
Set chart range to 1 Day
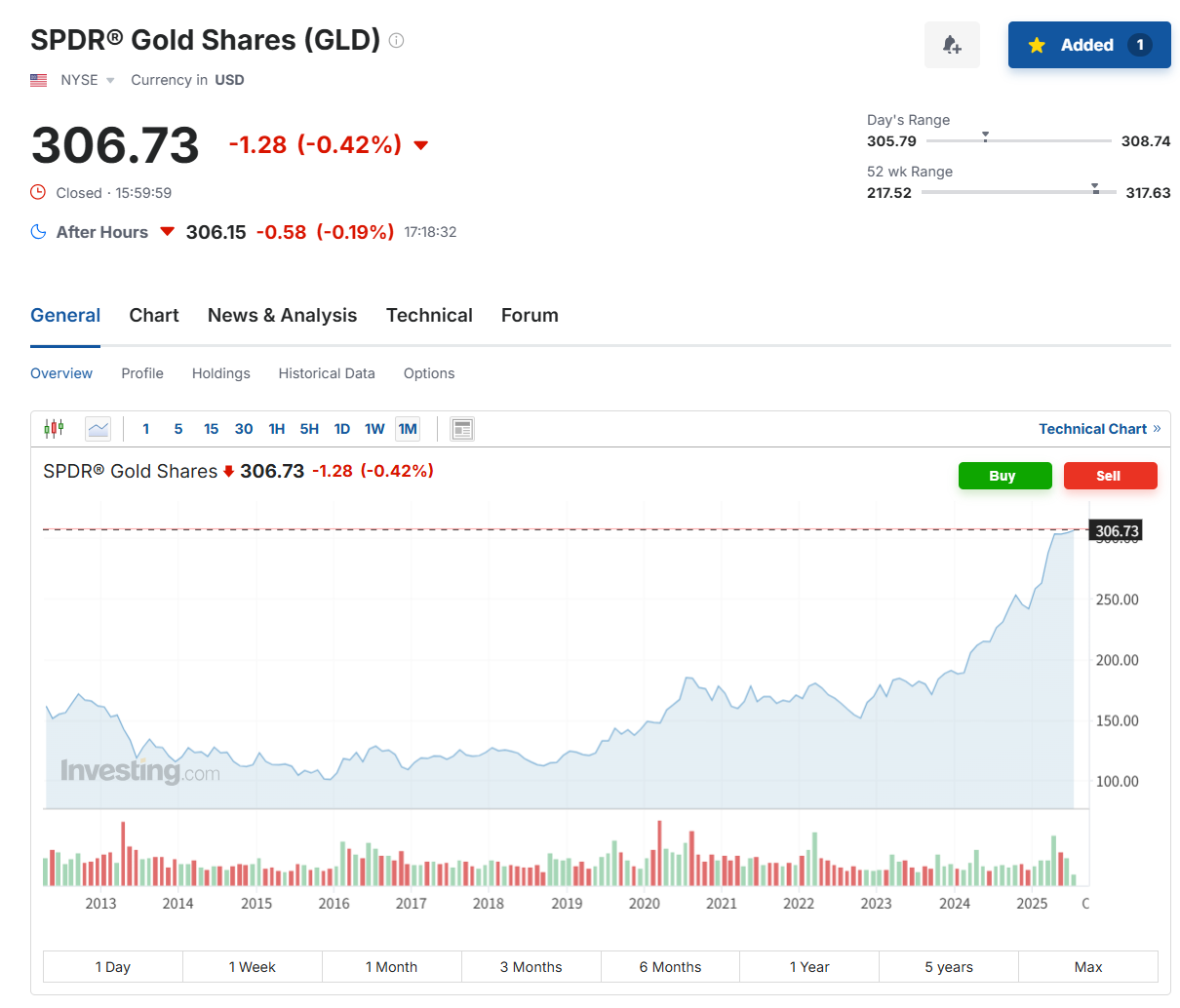[x=113, y=967]
